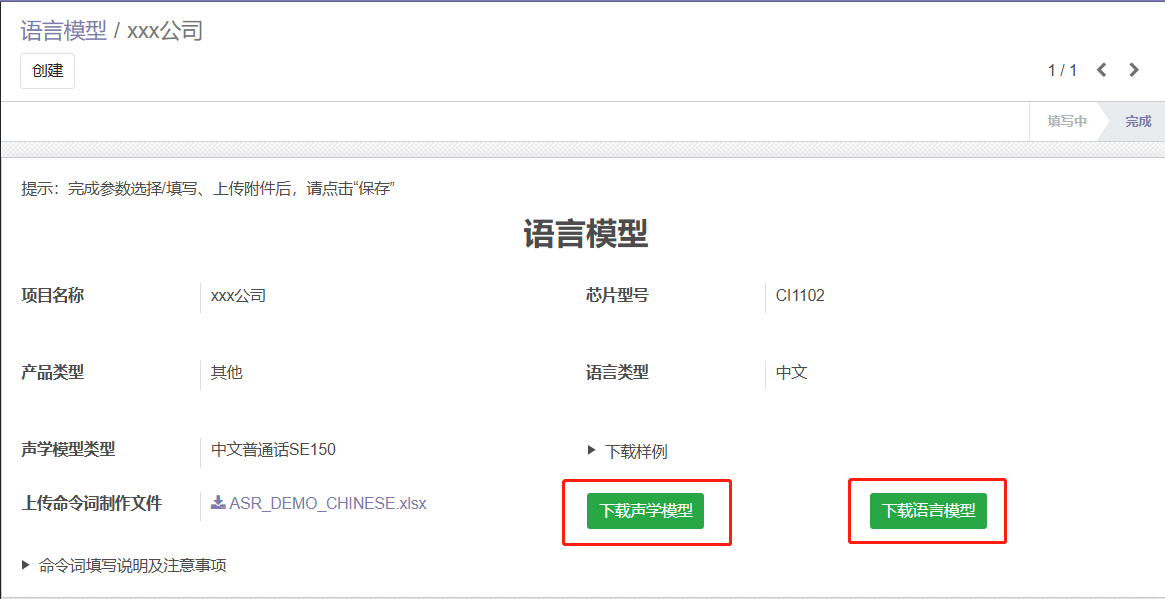The height and width of the screenshot is (599, 1165).
Task: Expand 命令词填写说明及注意事项 section
Action: click(x=124, y=566)
